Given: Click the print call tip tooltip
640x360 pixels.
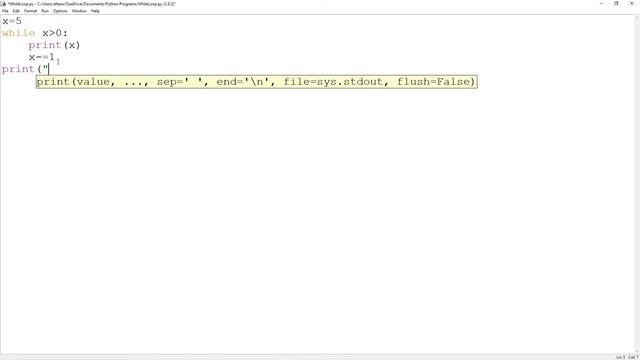Looking at the screenshot, I should point(256,82).
